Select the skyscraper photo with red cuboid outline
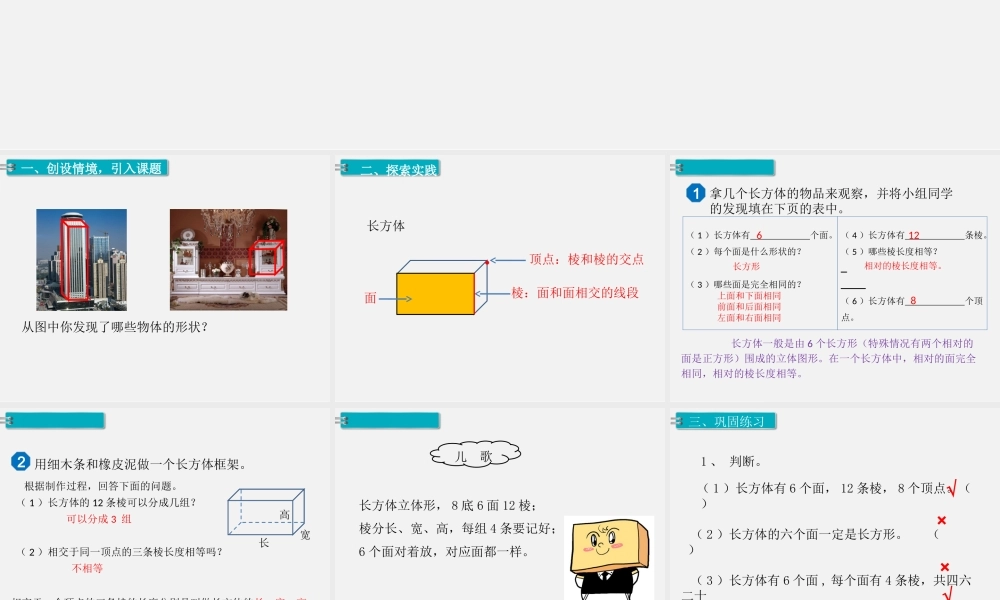The height and width of the screenshot is (600, 1000). [x=80, y=260]
